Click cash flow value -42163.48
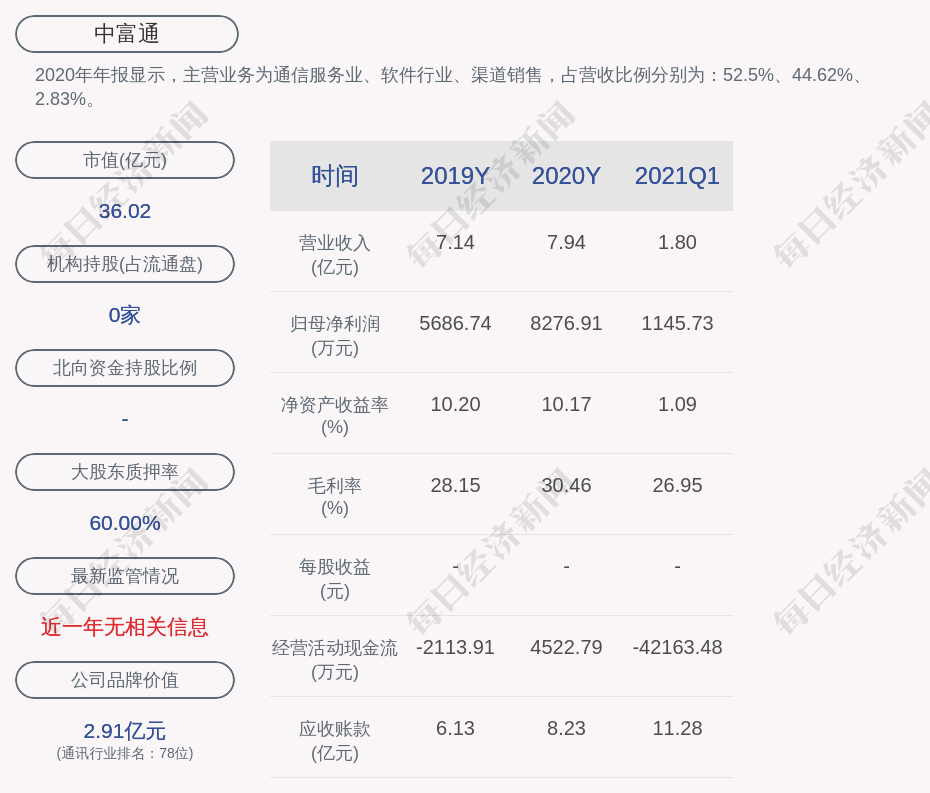This screenshot has width=930, height=793. click(x=677, y=648)
